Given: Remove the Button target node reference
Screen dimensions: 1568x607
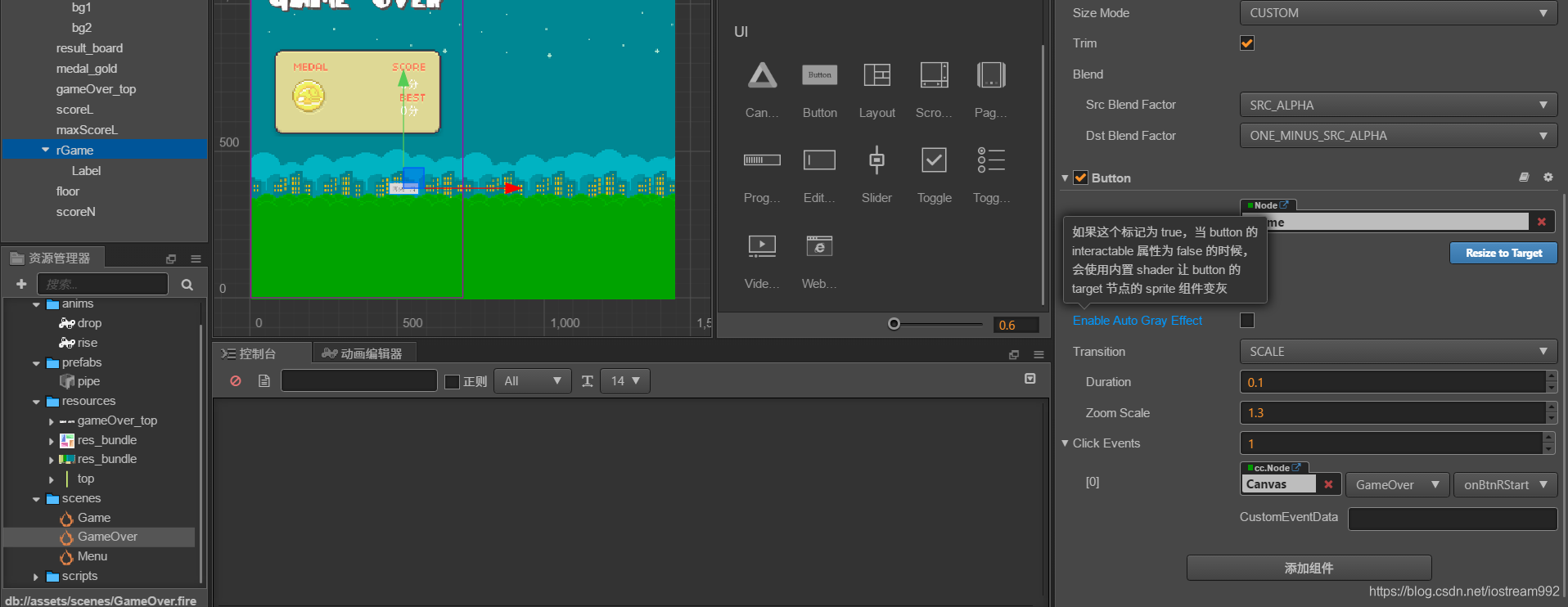Looking at the screenshot, I should [1542, 222].
